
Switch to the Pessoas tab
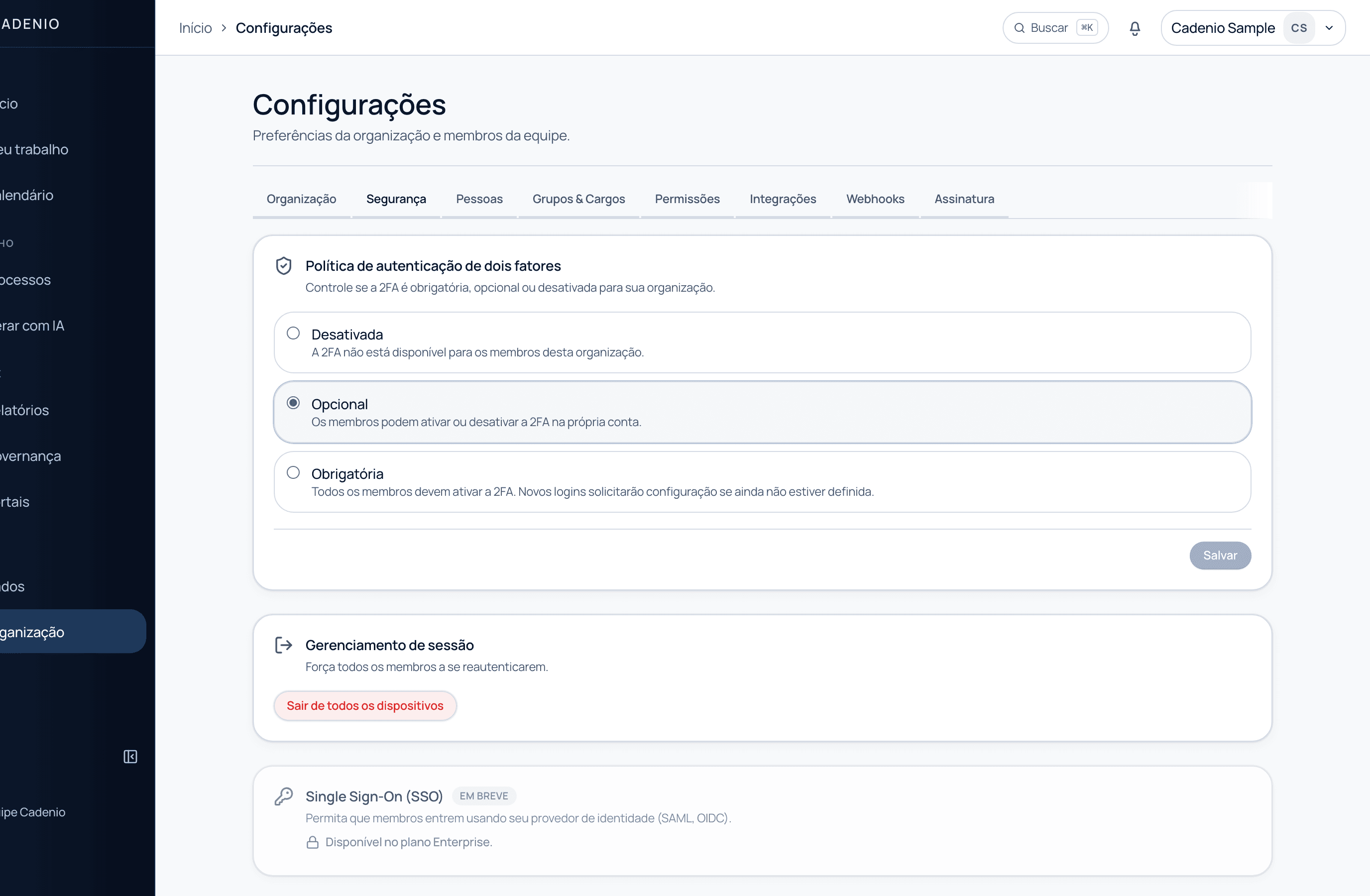pyautogui.click(x=479, y=199)
